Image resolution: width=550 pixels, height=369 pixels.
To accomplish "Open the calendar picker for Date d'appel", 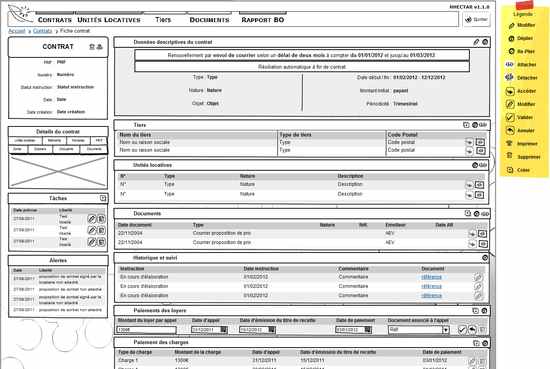I will [x=223, y=330].
